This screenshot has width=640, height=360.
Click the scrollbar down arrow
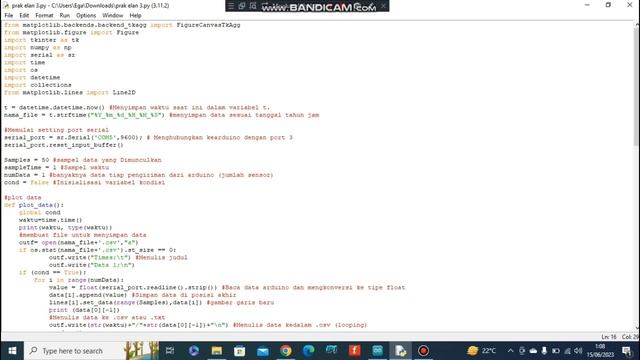[x=636, y=328]
